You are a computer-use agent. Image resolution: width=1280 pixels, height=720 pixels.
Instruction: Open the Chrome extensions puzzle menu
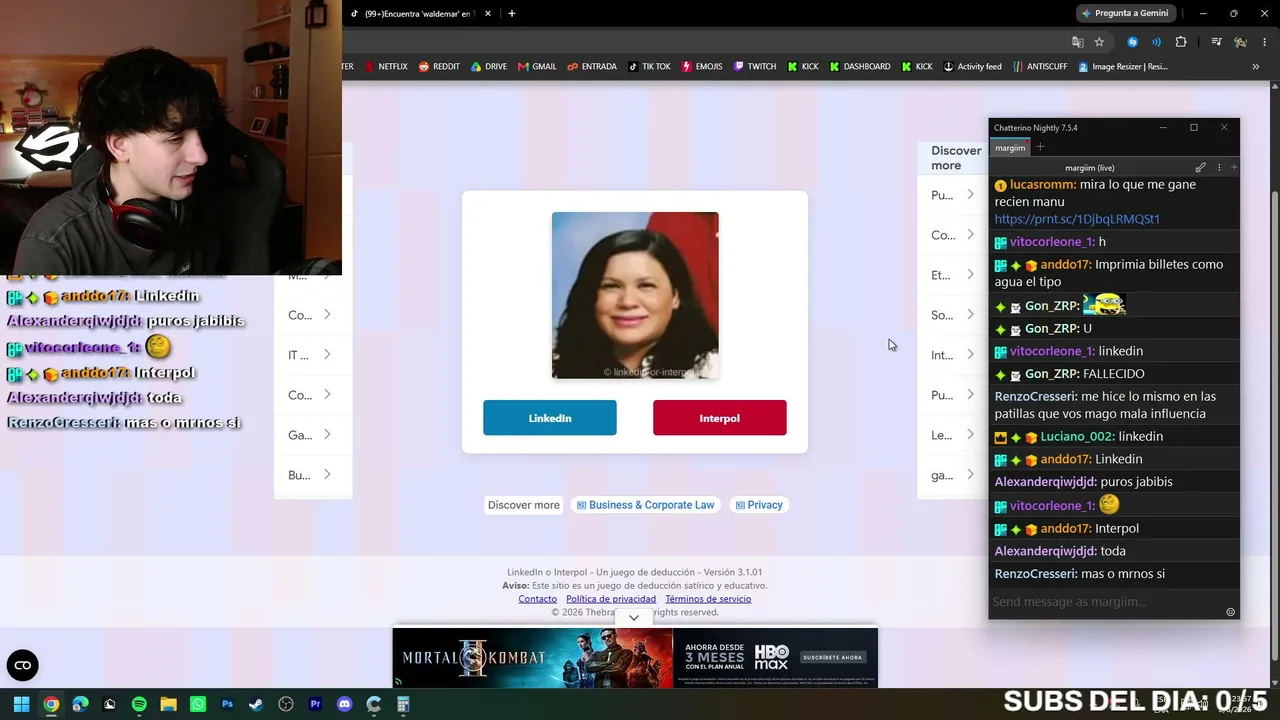(1181, 42)
